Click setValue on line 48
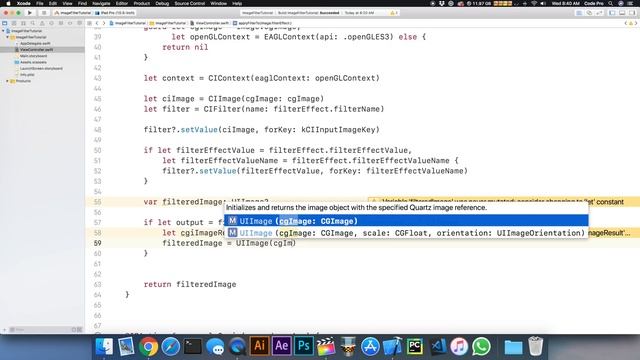The width and height of the screenshot is (640, 360). 199,130
